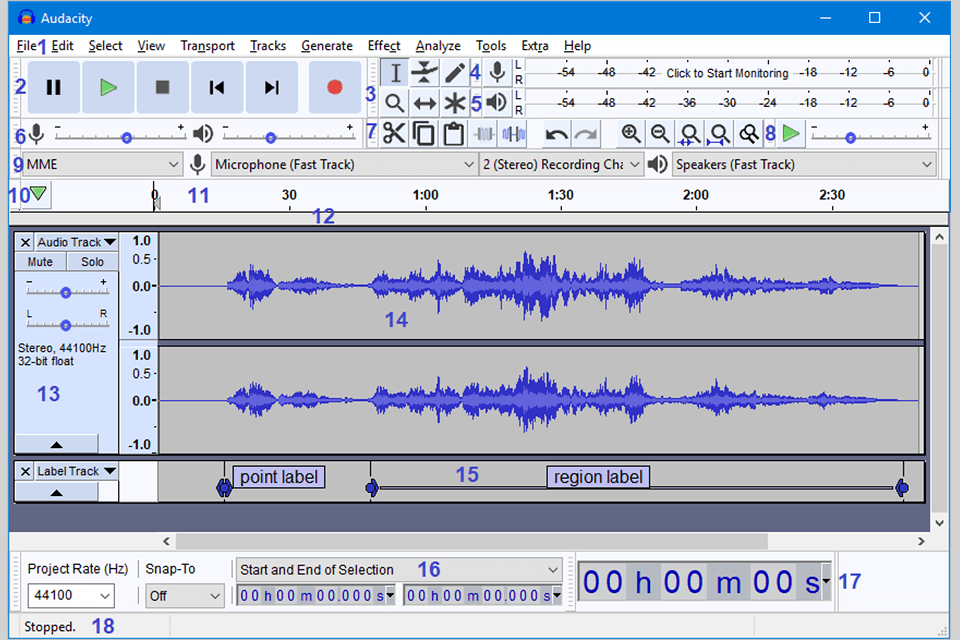Open the Edit menu
Image resolution: width=960 pixels, height=640 pixels.
(x=62, y=46)
